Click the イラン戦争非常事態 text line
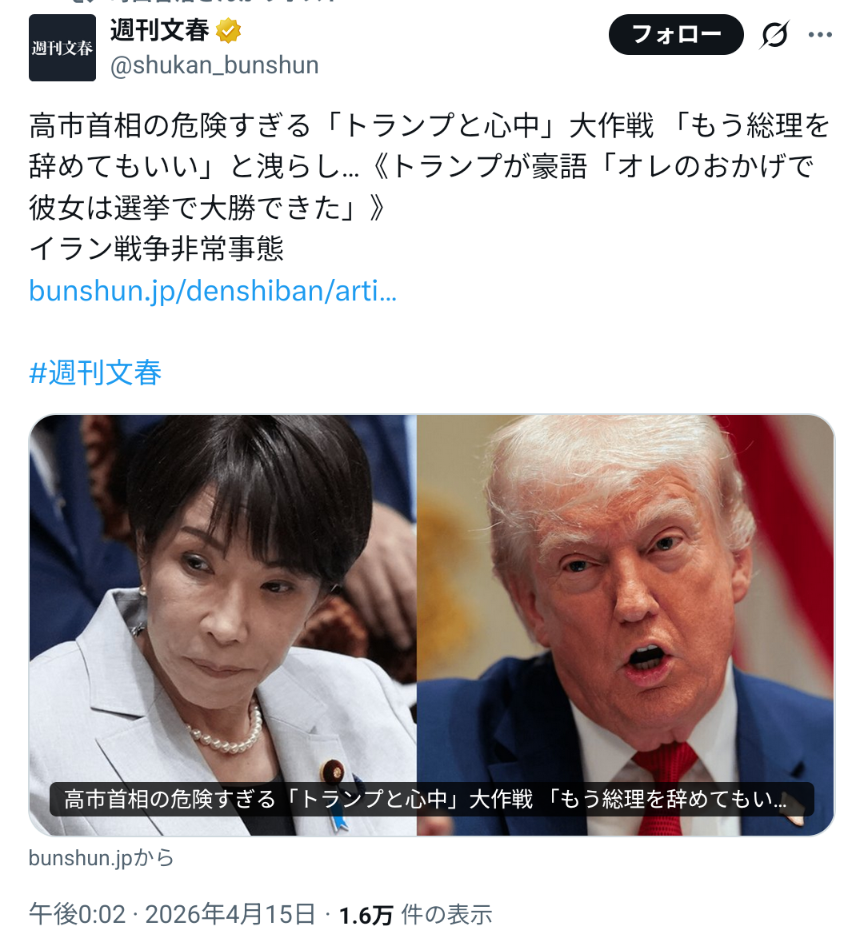The height and width of the screenshot is (951, 863). 156,249
